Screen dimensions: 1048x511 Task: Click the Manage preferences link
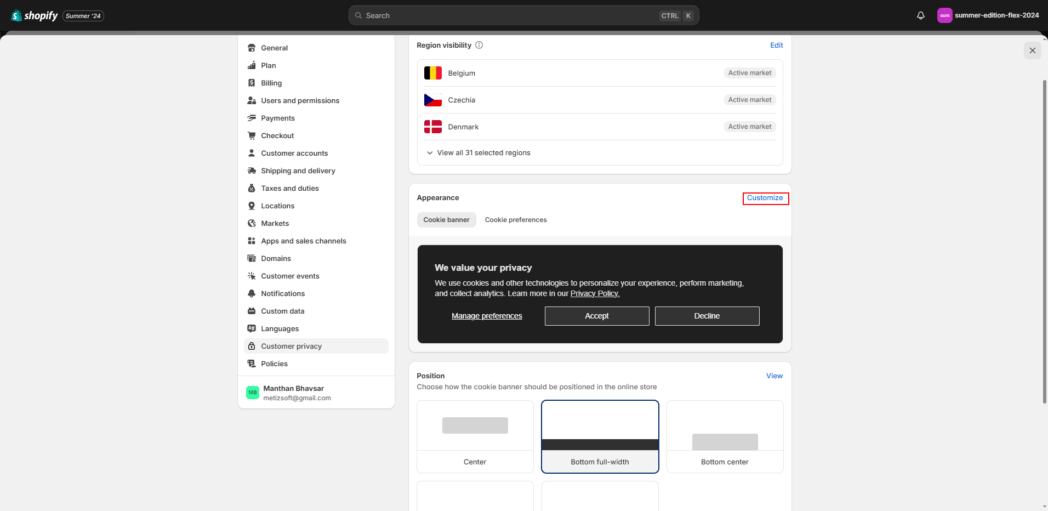487,316
